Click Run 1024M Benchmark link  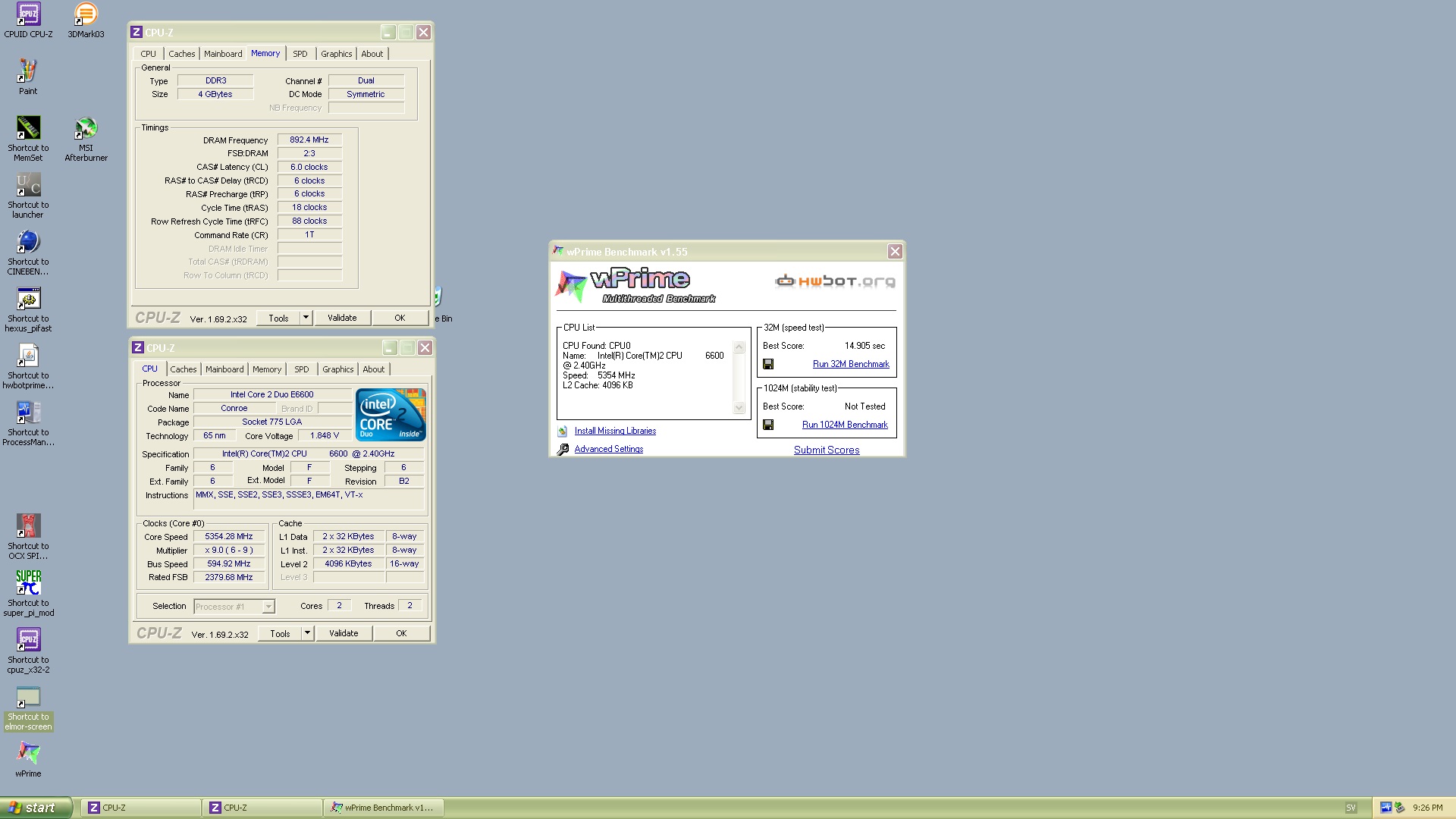(x=845, y=425)
